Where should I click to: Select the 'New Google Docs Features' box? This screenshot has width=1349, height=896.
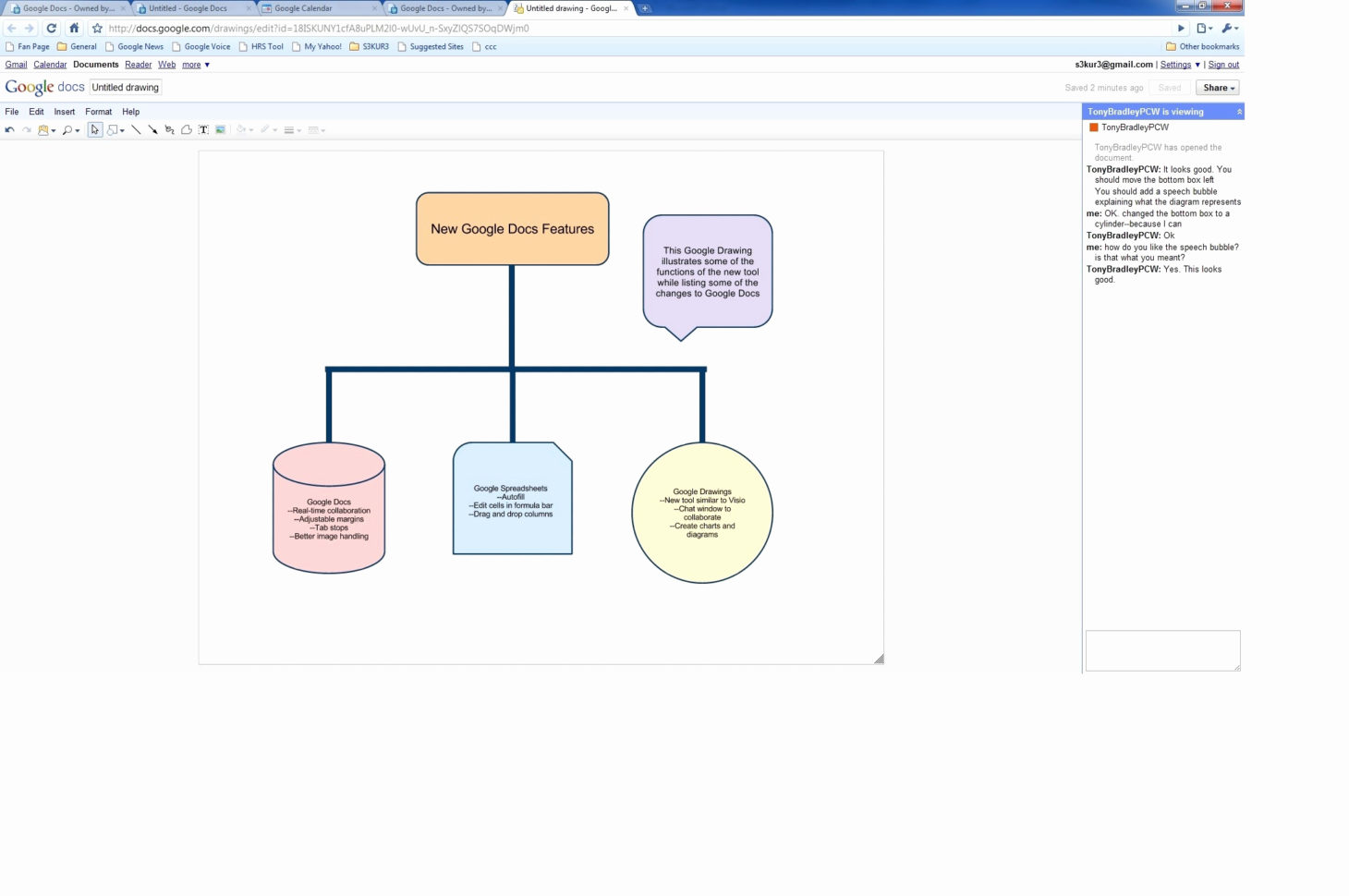point(513,229)
